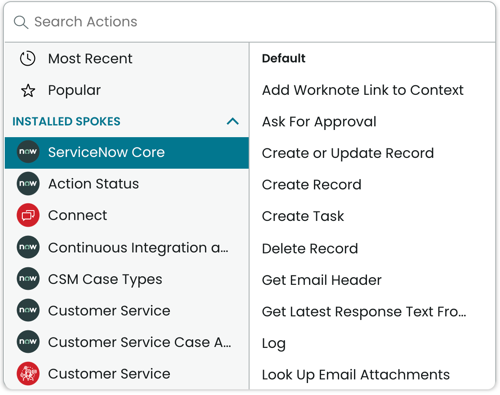Click the Most Recent clock icon
The height and width of the screenshot is (395, 500).
click(28, 59)
